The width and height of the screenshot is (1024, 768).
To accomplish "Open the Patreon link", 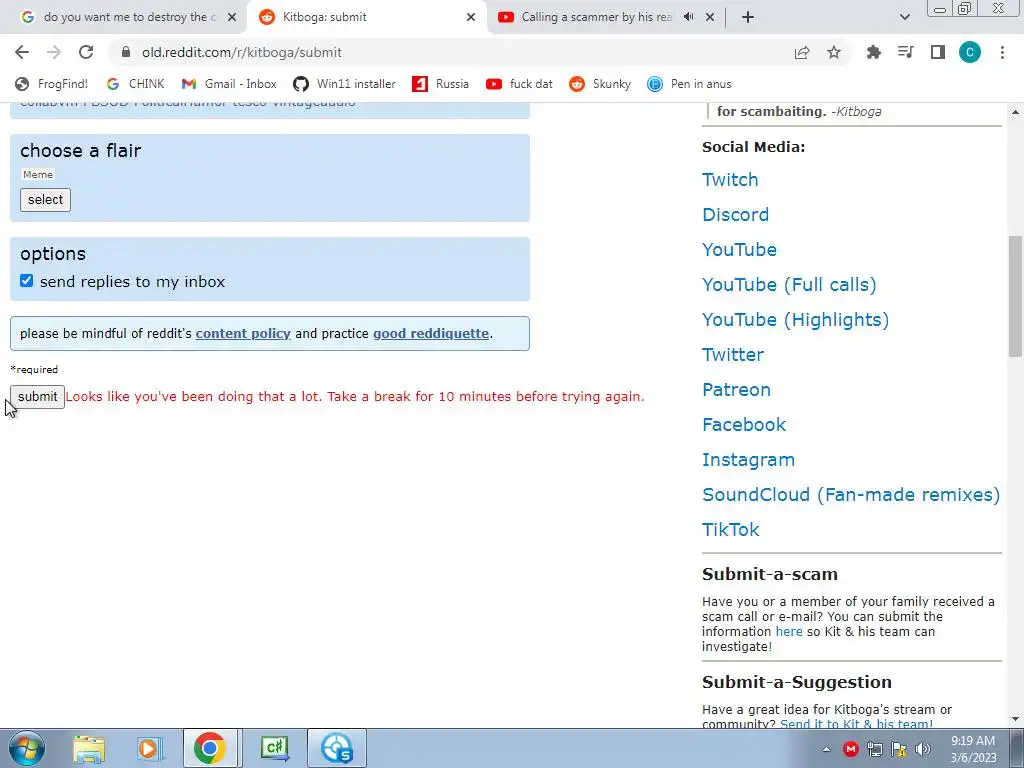I will pyautogui.click(x=736, y=390).
